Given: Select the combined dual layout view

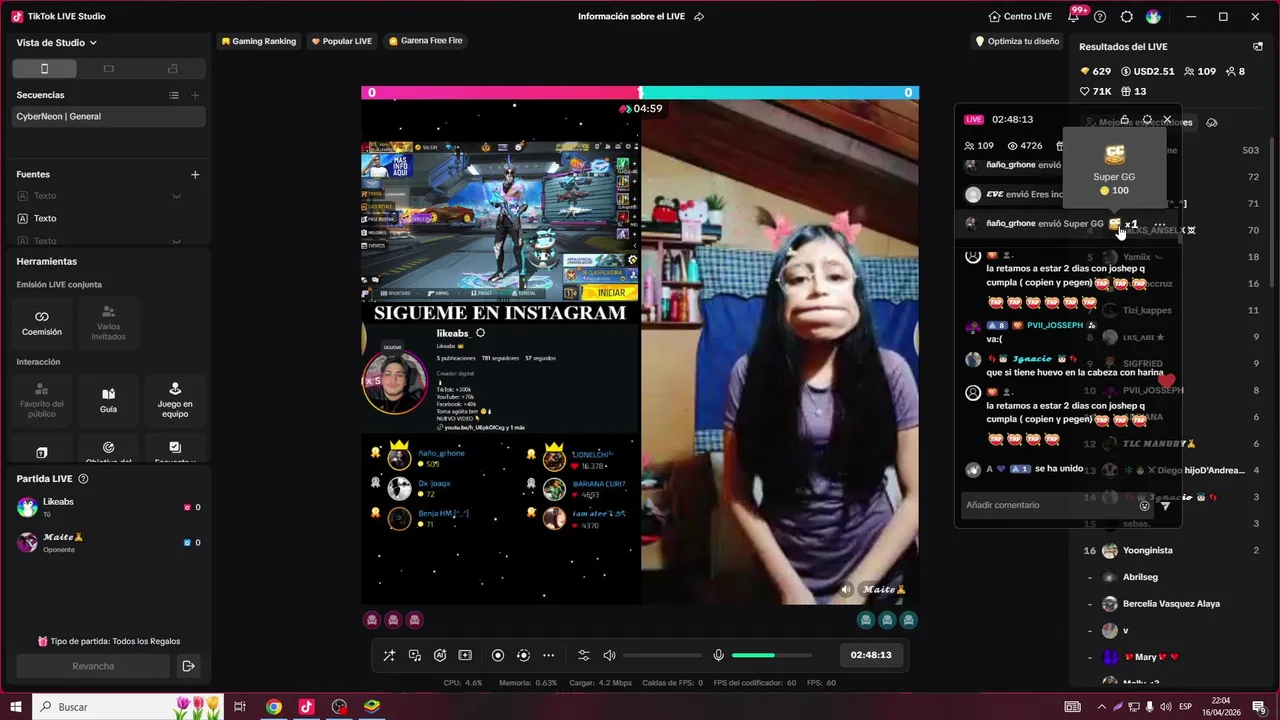Looking at the screenshot, I should (x=173, y=68).
